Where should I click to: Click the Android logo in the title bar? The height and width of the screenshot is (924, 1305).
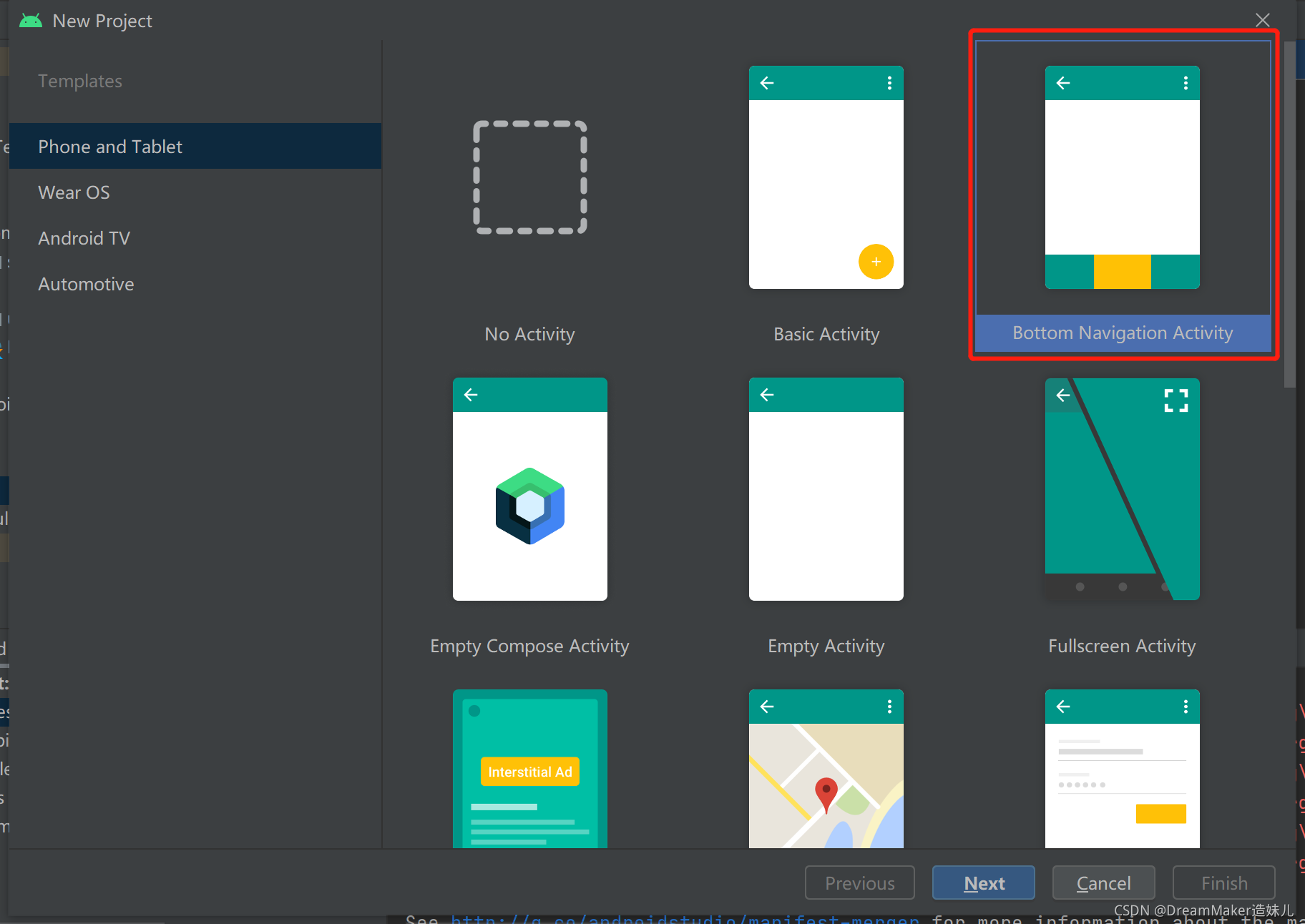click(30, 20)
